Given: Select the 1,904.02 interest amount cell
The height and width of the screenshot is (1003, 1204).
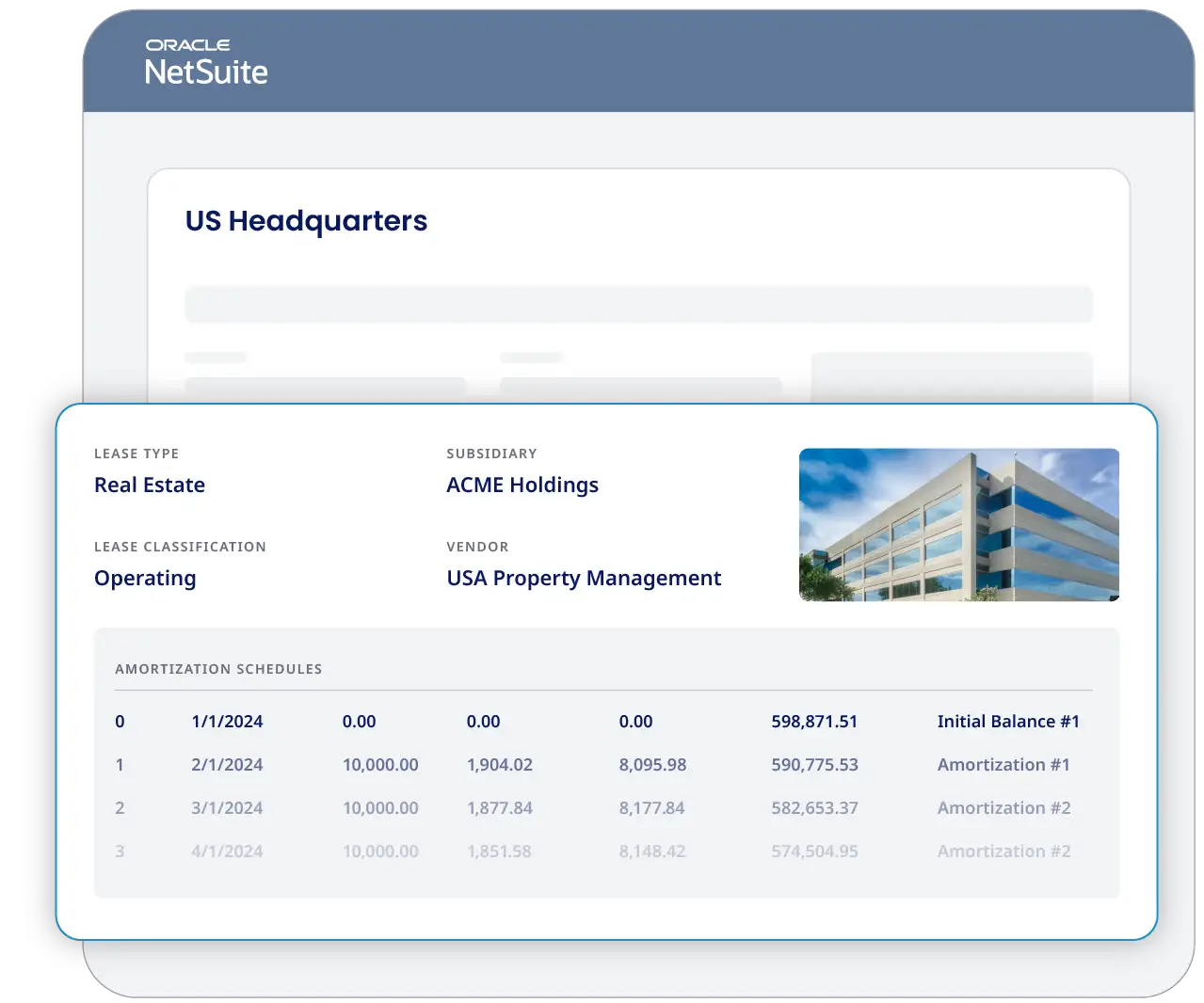Looking at the screenshot, I should pos(500,764).
